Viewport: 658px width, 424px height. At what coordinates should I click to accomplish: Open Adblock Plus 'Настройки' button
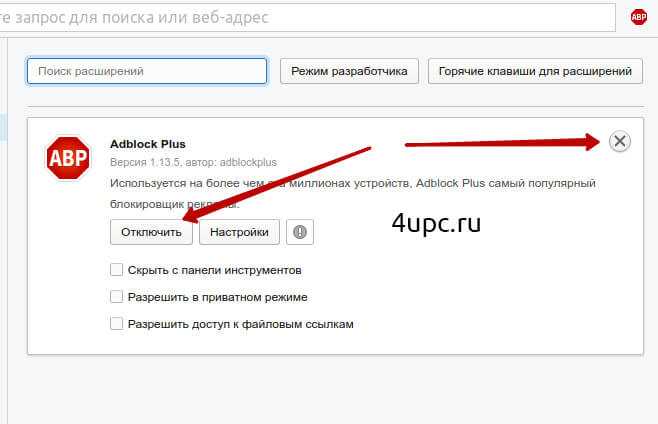[239, 232]
